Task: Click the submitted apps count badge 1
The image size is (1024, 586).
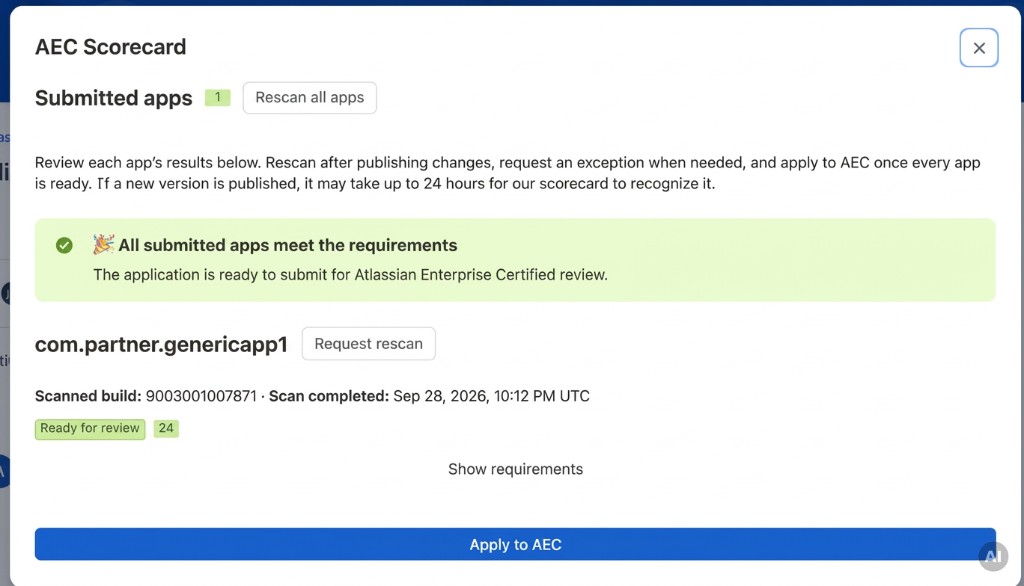Action: point(217,97)
